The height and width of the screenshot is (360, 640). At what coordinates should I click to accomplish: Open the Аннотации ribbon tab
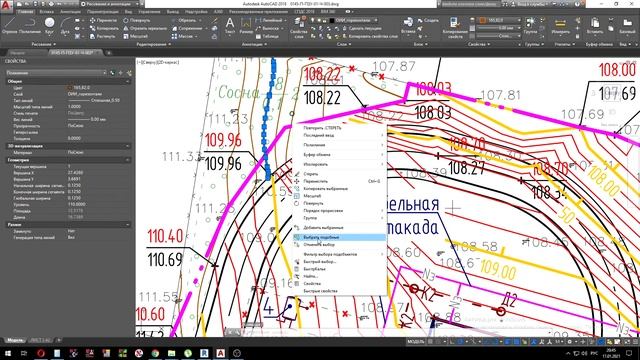click(x=70, y=12)
